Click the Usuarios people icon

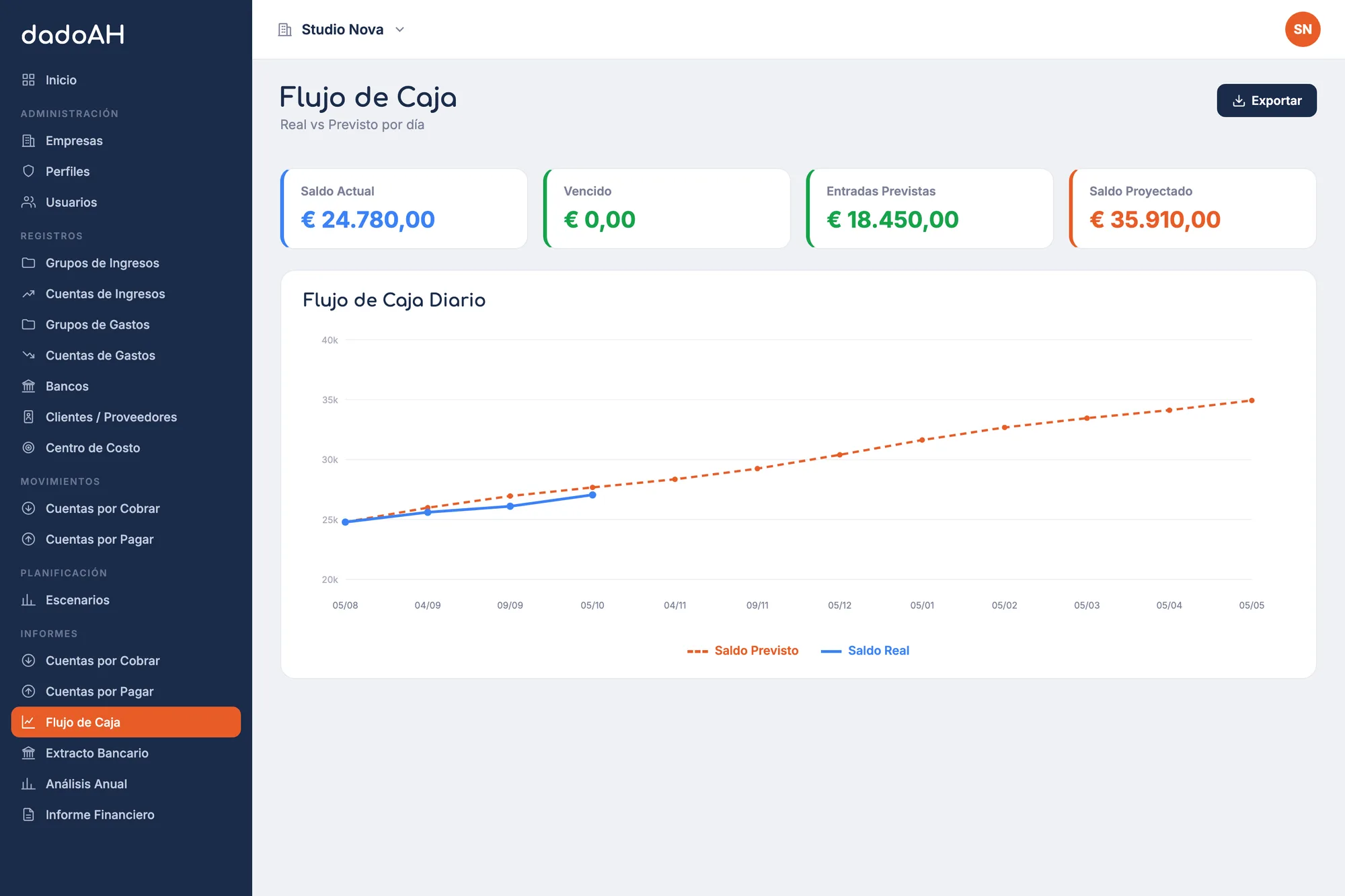tap(28, 202)
